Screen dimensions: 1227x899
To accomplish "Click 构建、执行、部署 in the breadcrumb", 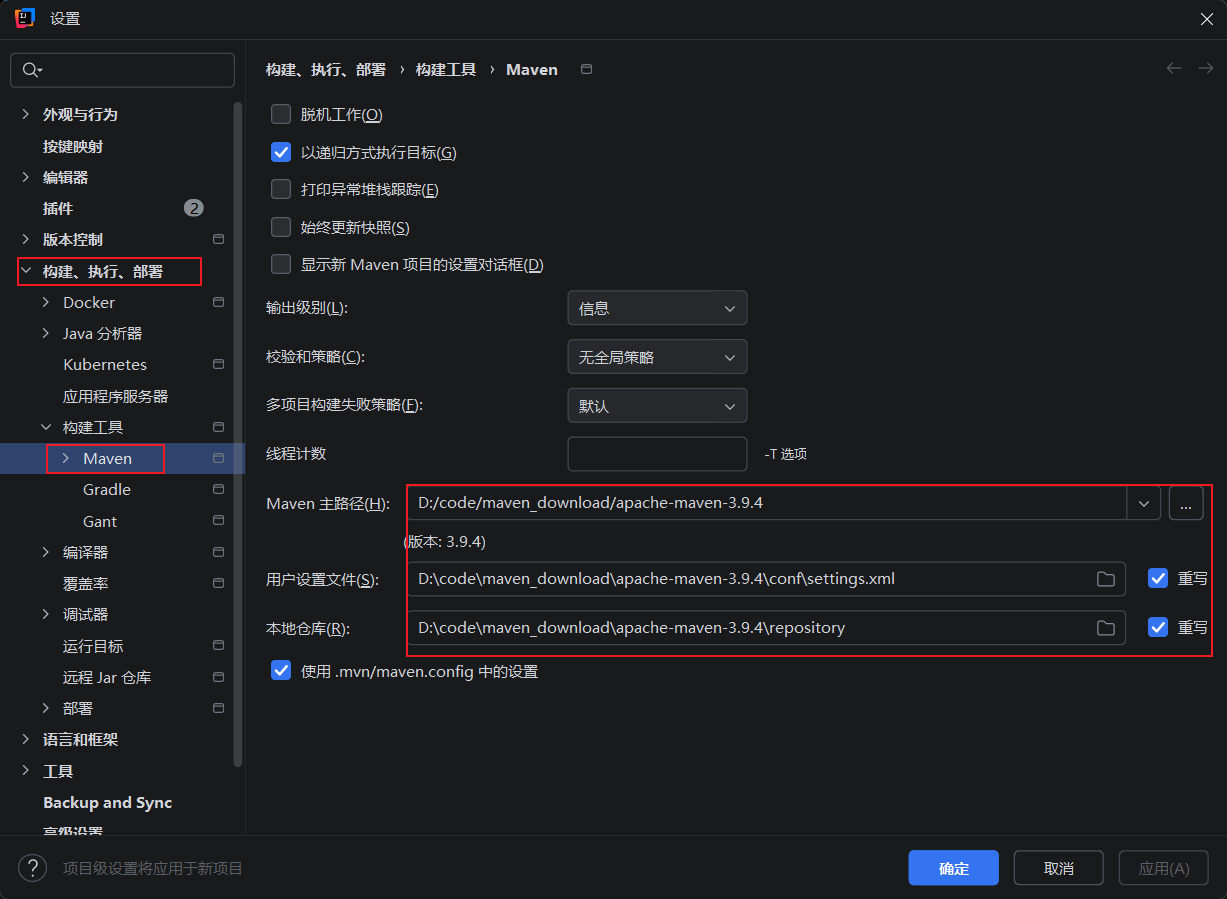I will pos(326,69).
